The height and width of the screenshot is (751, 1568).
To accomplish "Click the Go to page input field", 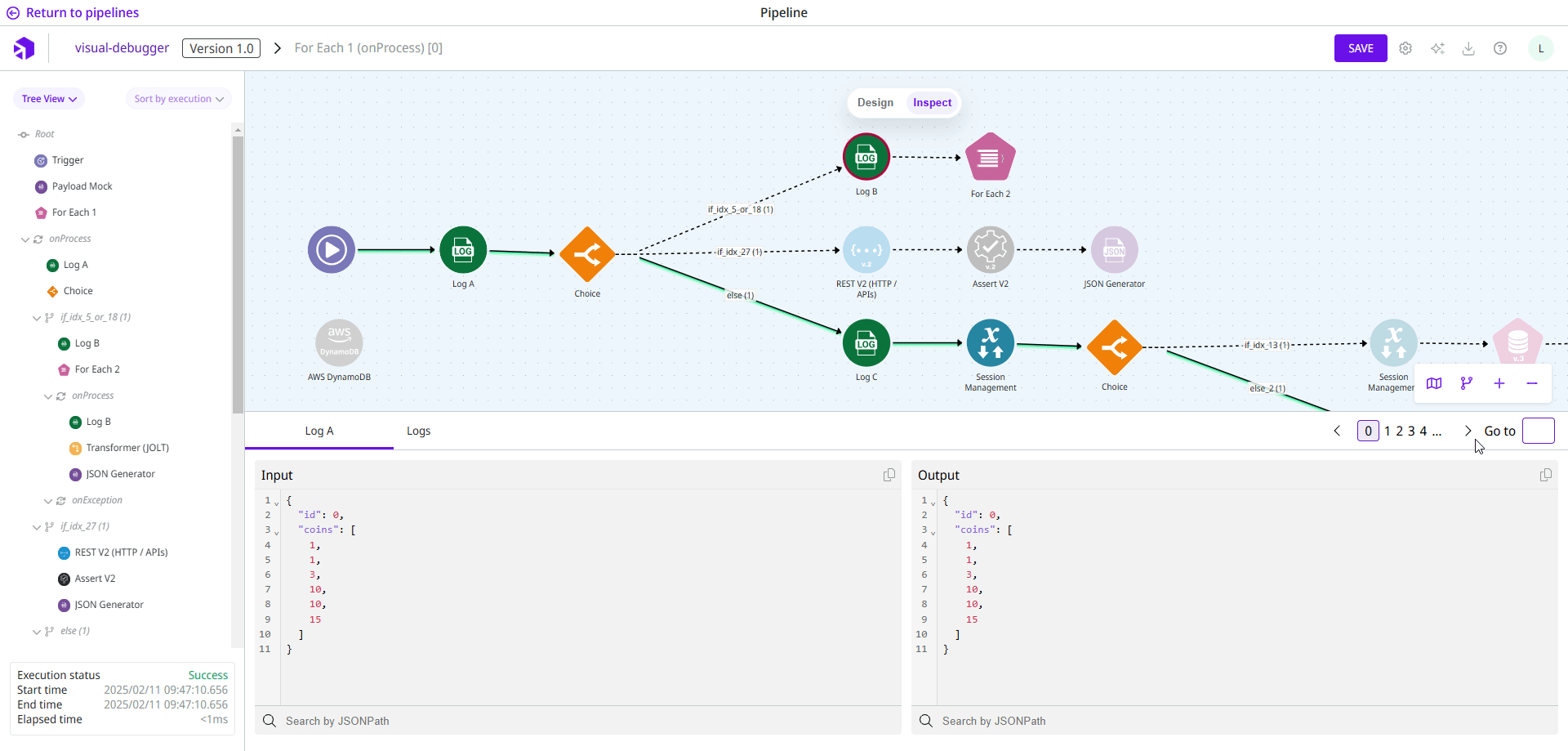I will click(1538, 431).
